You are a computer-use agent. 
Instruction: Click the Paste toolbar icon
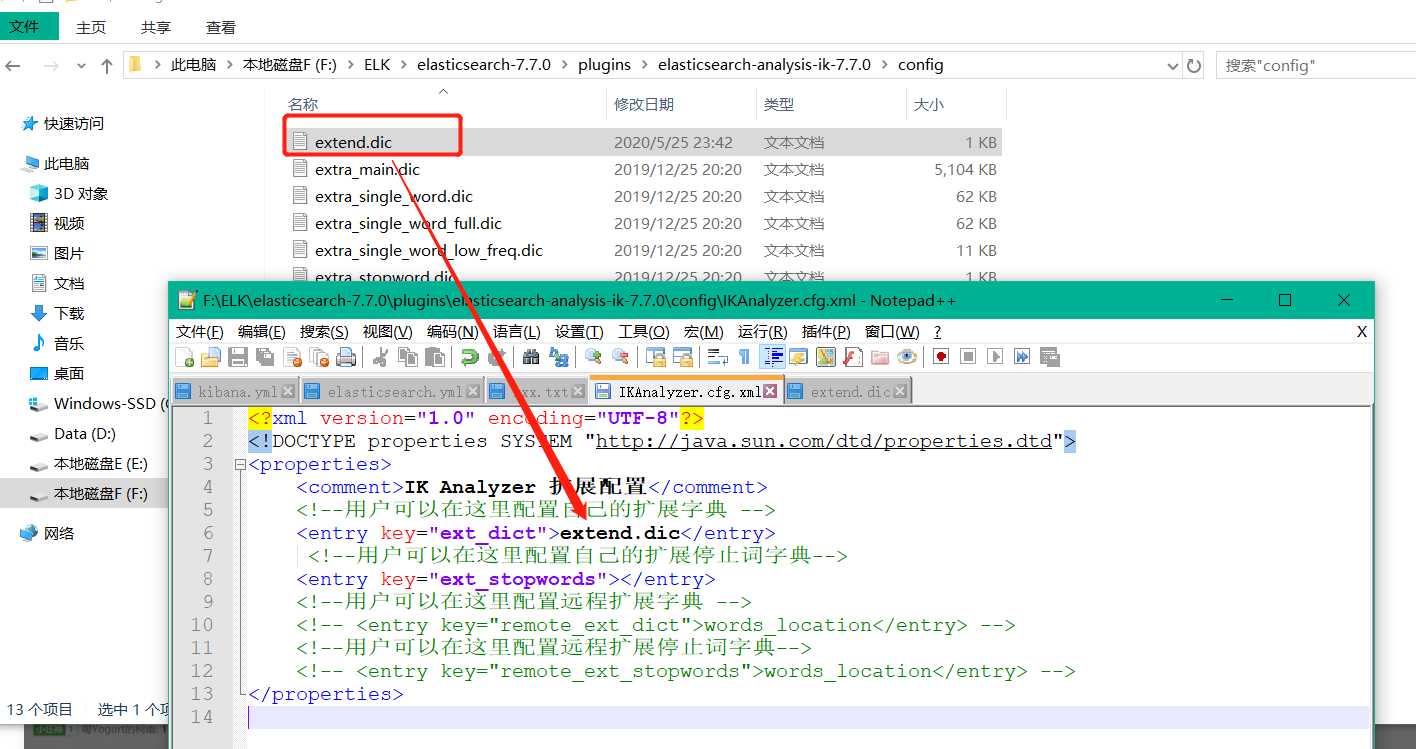(435, 357)
